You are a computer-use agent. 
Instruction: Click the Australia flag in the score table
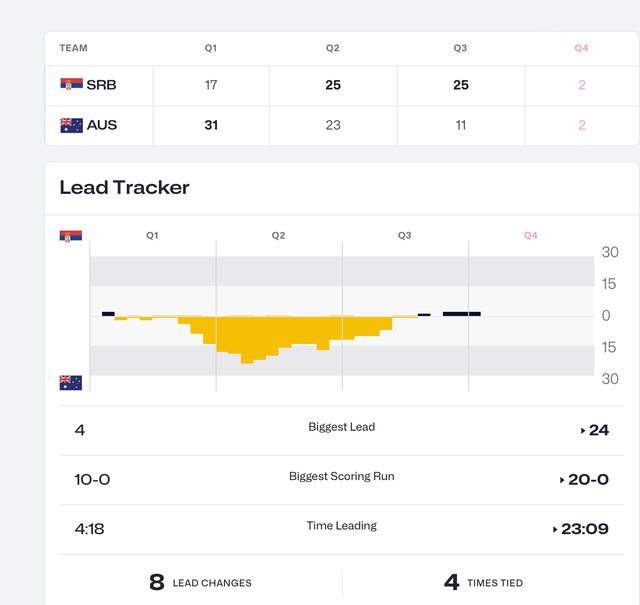coord(71,125)
